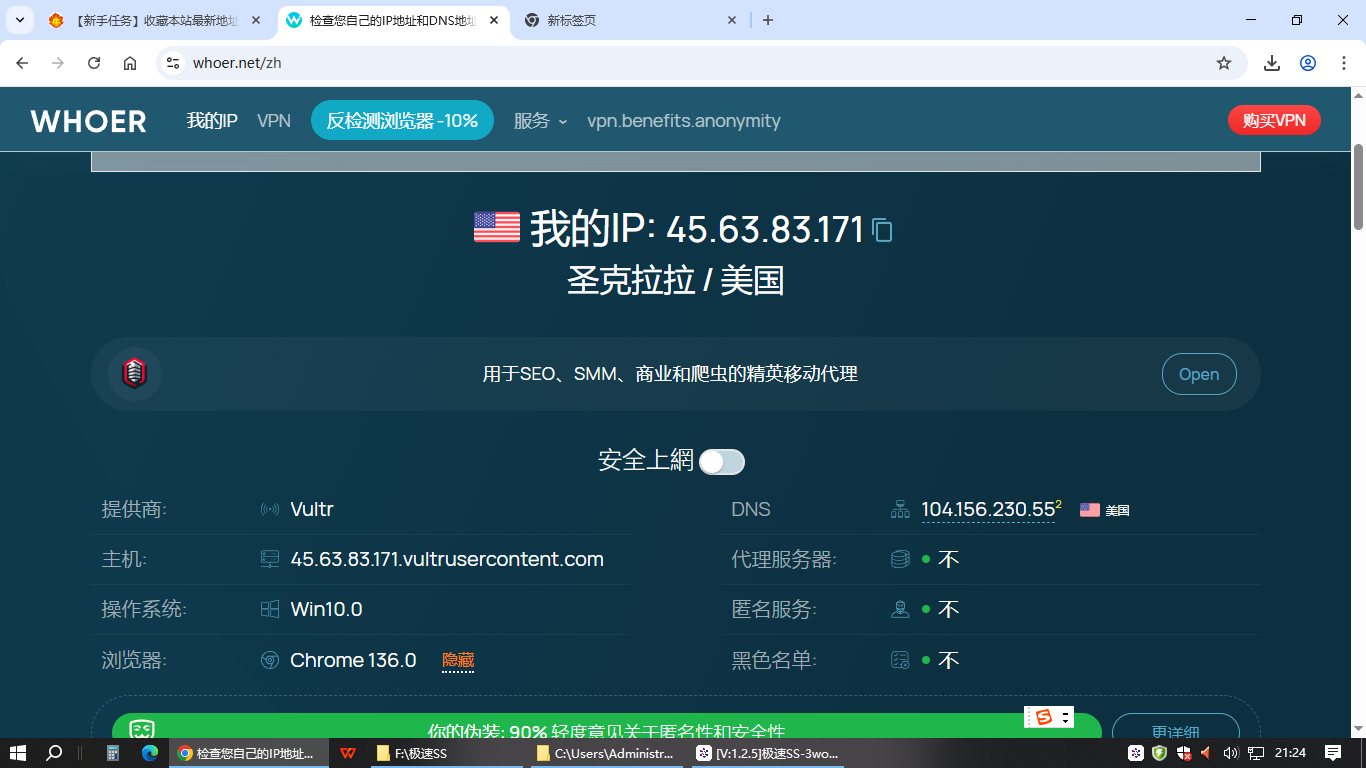Image resolution: width=1366 pixels, height=768 pixels.
Task: Click the 购买VPN button
Action: (x=1274, y=121)
